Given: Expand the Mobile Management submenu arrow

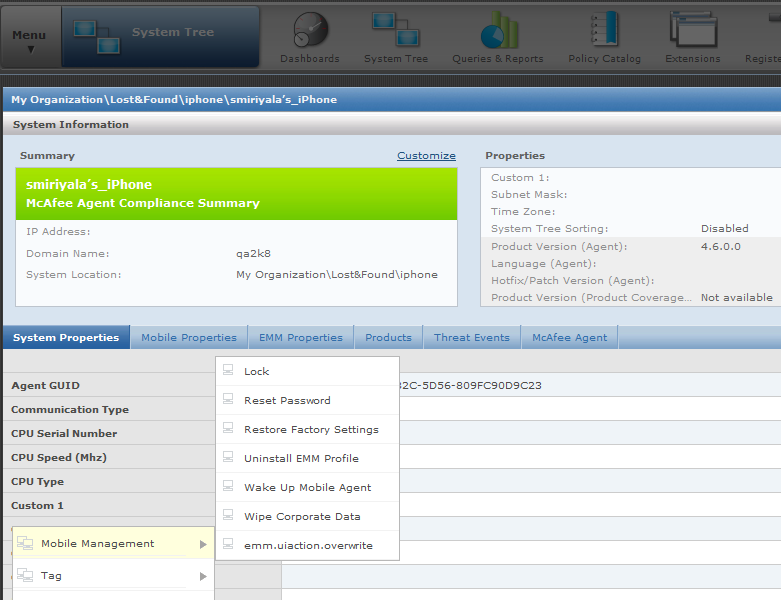Looking at the screenshot, I should tap(203, 544).
